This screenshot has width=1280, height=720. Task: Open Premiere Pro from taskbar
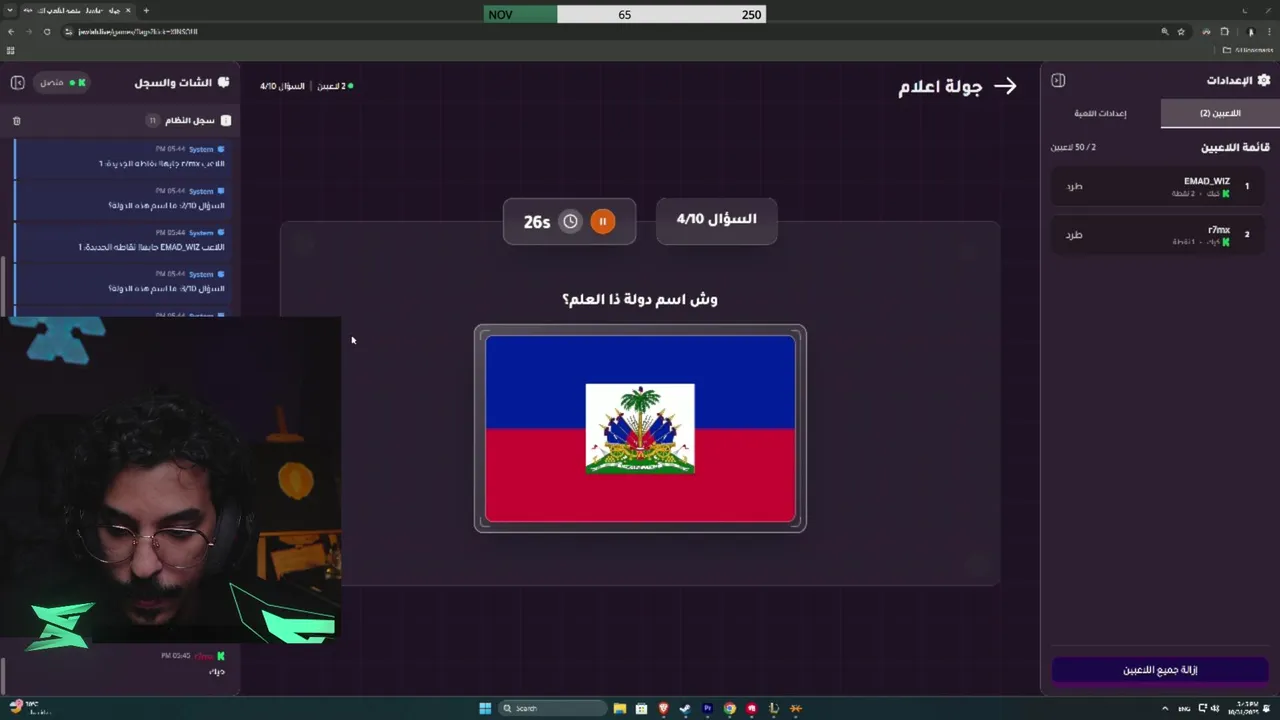click(707, 708)
